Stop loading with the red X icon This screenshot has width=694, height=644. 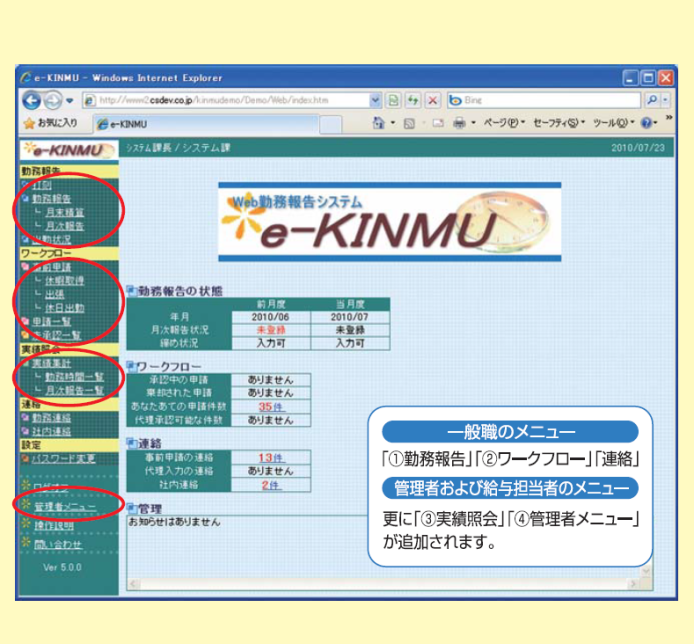(x=432, y=100)
